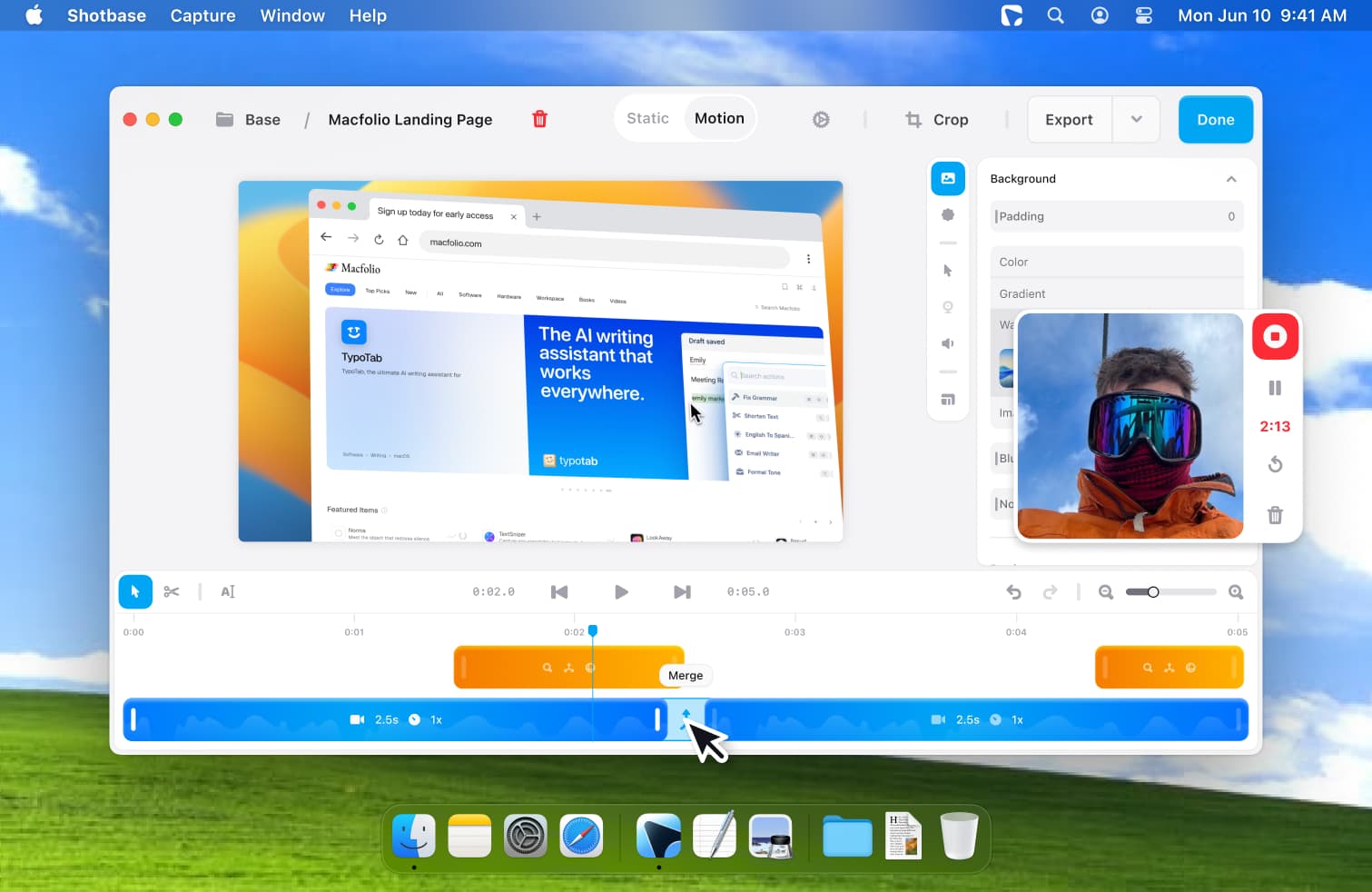Select the Color background option
Viewport: 1372px width, 892px height.
click(x=1116, y=262)
